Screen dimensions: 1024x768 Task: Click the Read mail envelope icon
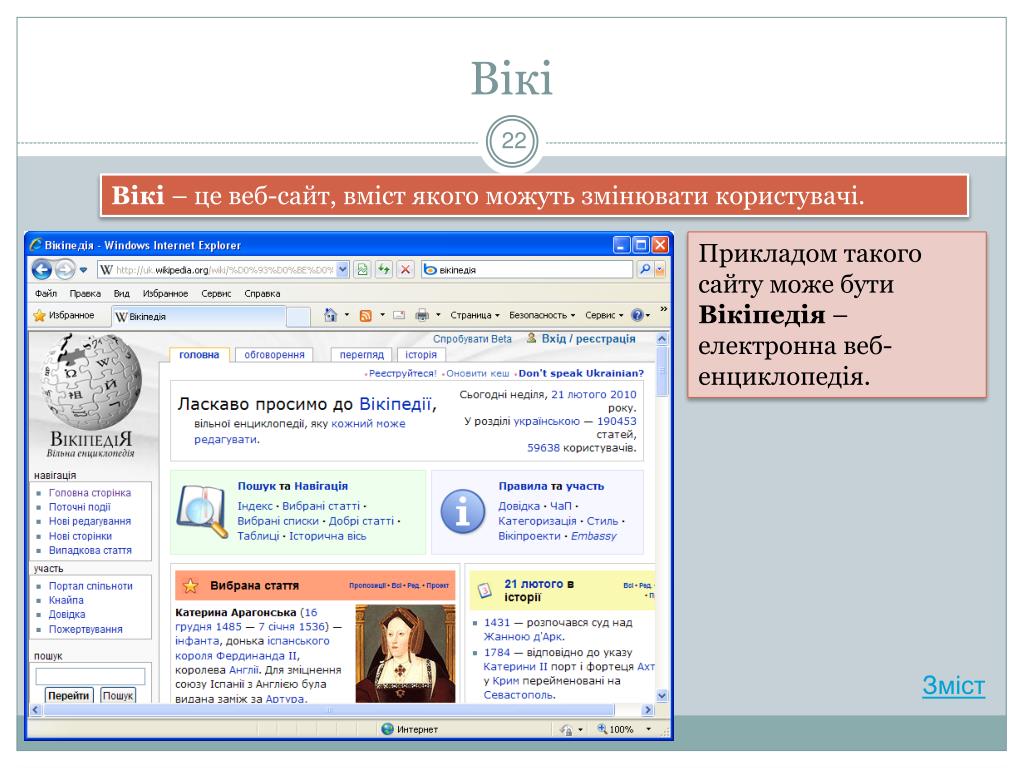click(399, 315)
